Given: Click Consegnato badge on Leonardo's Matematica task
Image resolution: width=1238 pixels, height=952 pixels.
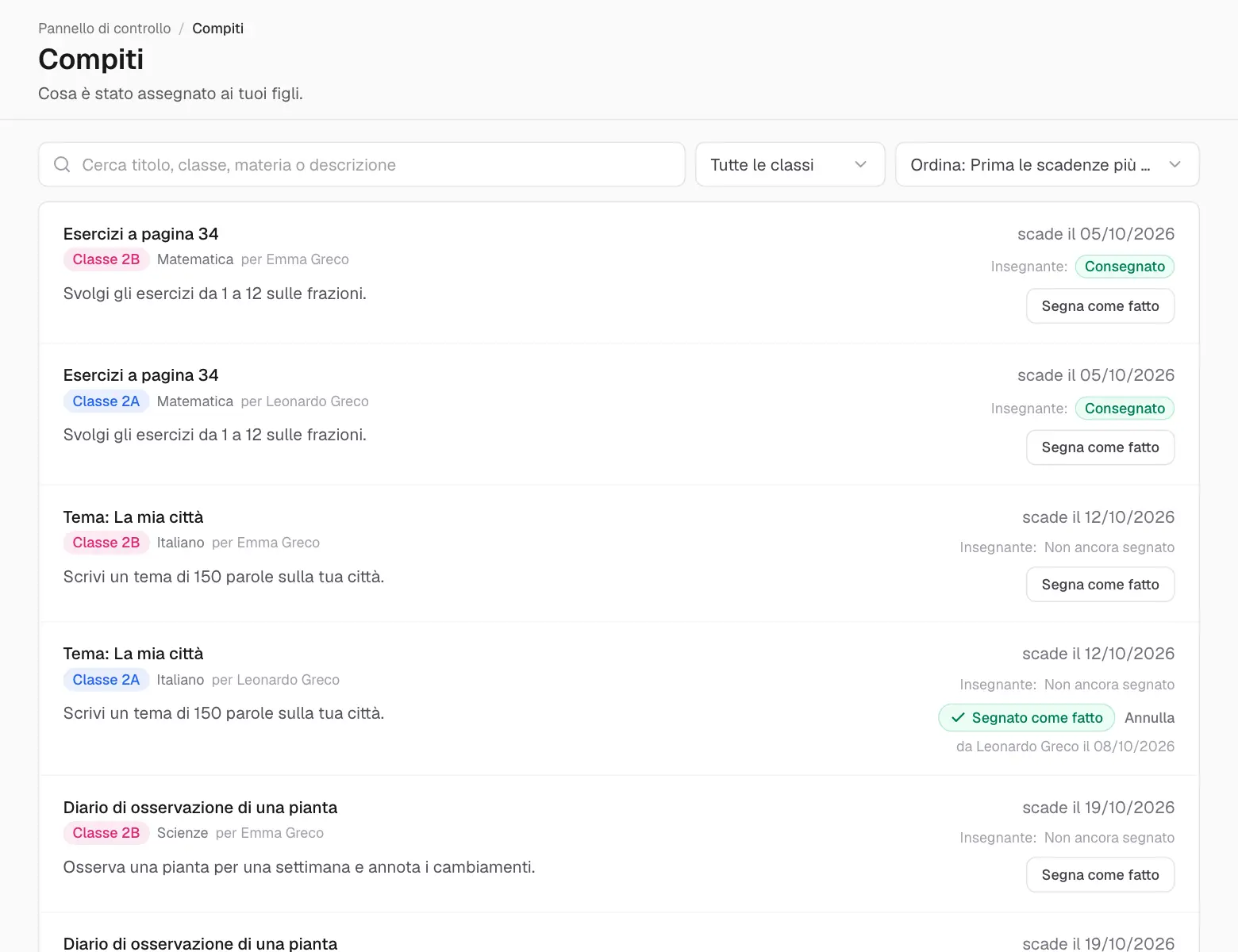Looking at the screenshot, I should pyautogui.click(x=1125, y=409).
